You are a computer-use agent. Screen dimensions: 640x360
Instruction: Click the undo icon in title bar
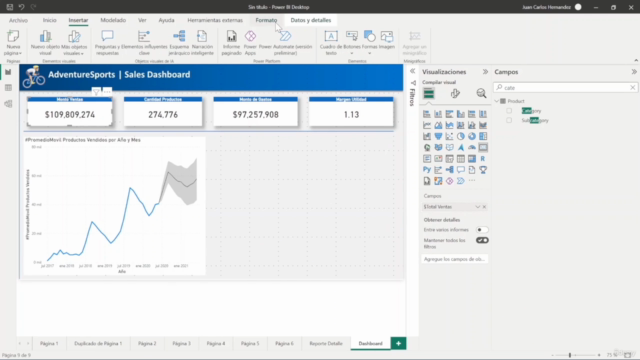(22, 7)
